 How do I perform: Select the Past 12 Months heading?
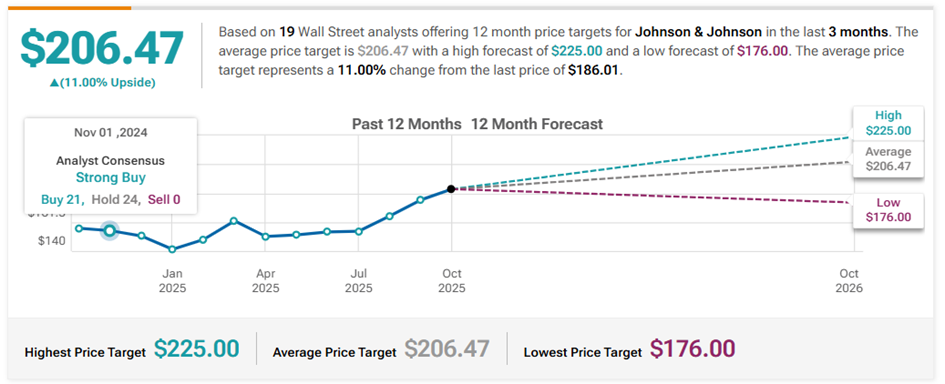(x=407, y=124)
